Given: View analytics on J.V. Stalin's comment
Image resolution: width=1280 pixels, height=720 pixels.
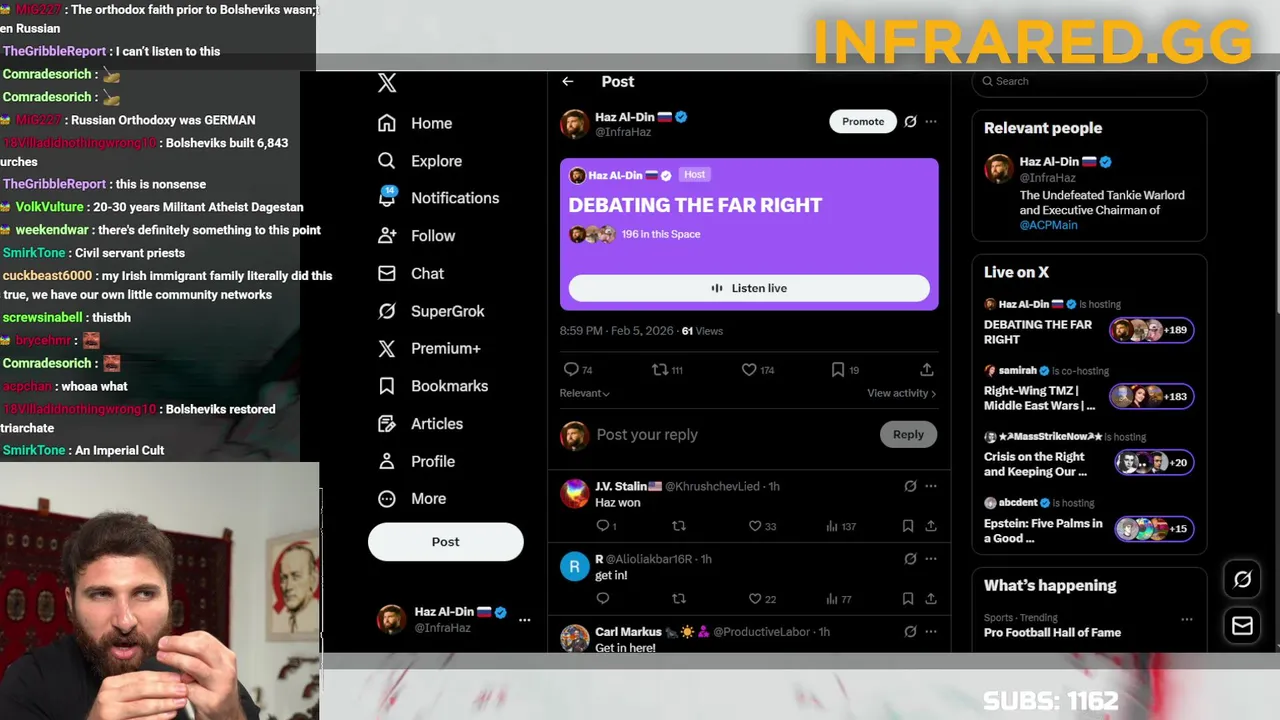Looking at the screenshot, I should pos(841,526).
